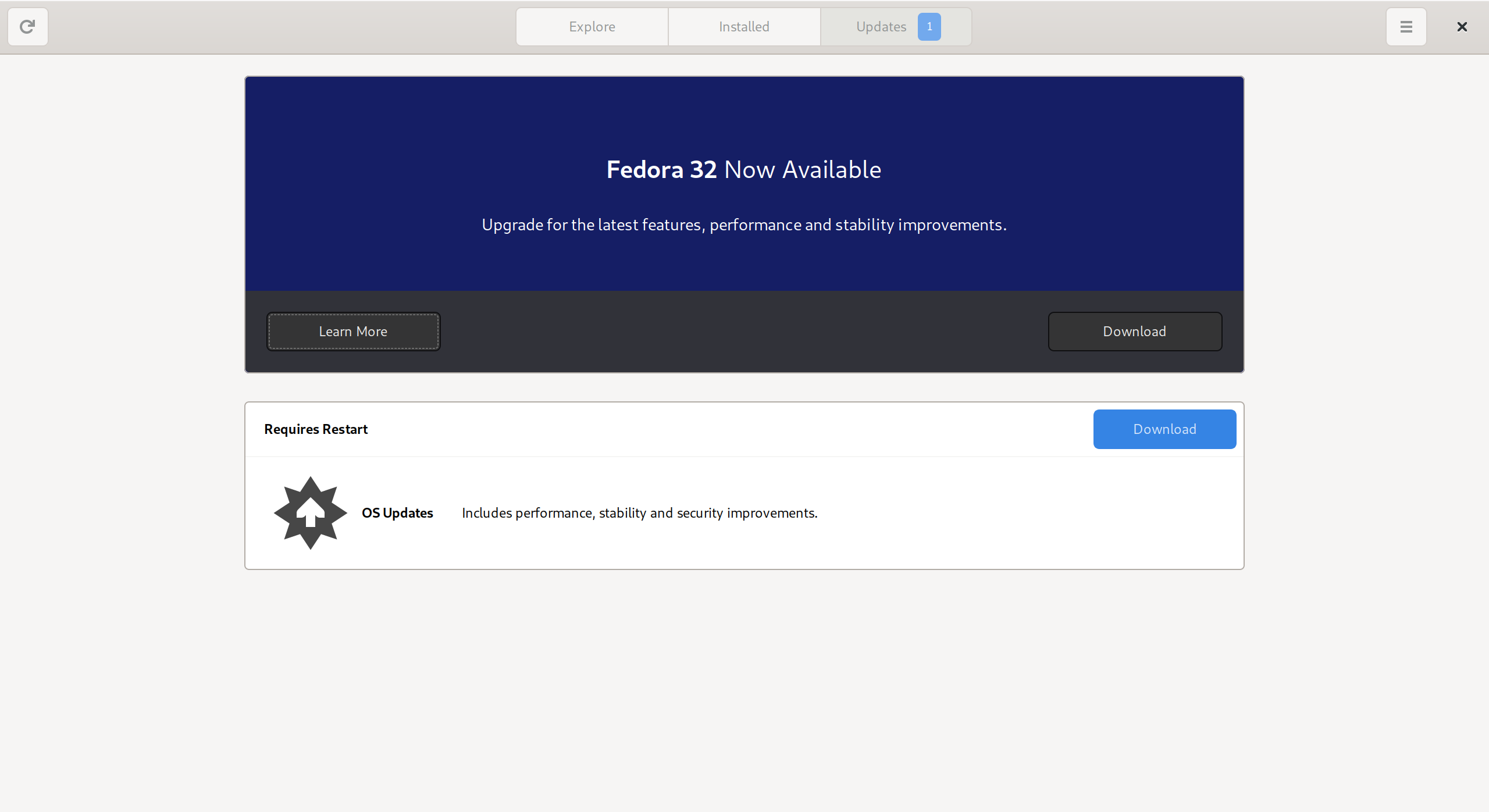Click the refresh updates icon
The width and height of the screenshot is (1489, 812).
(27, 27)
